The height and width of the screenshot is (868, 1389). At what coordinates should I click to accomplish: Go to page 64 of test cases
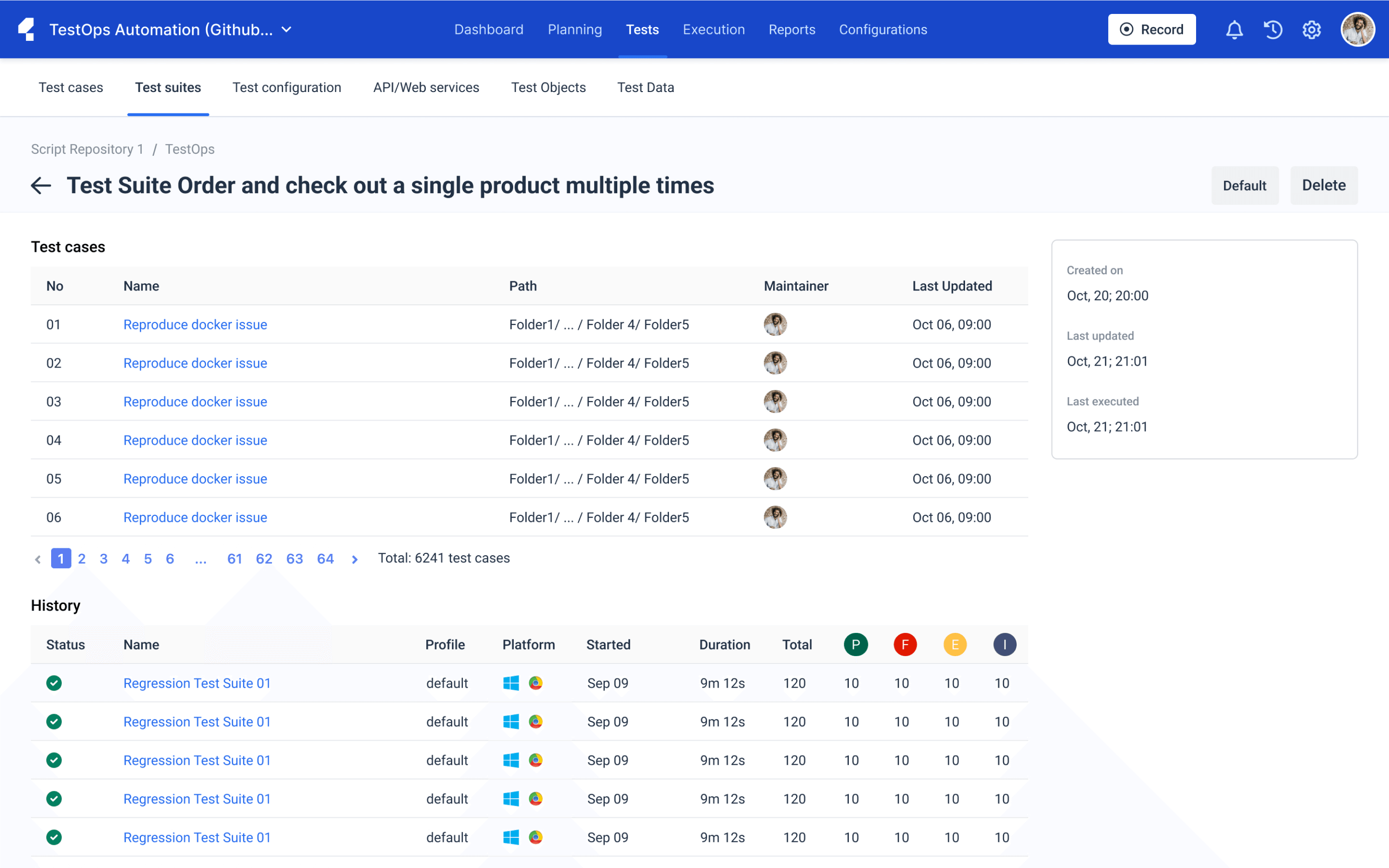325,559
